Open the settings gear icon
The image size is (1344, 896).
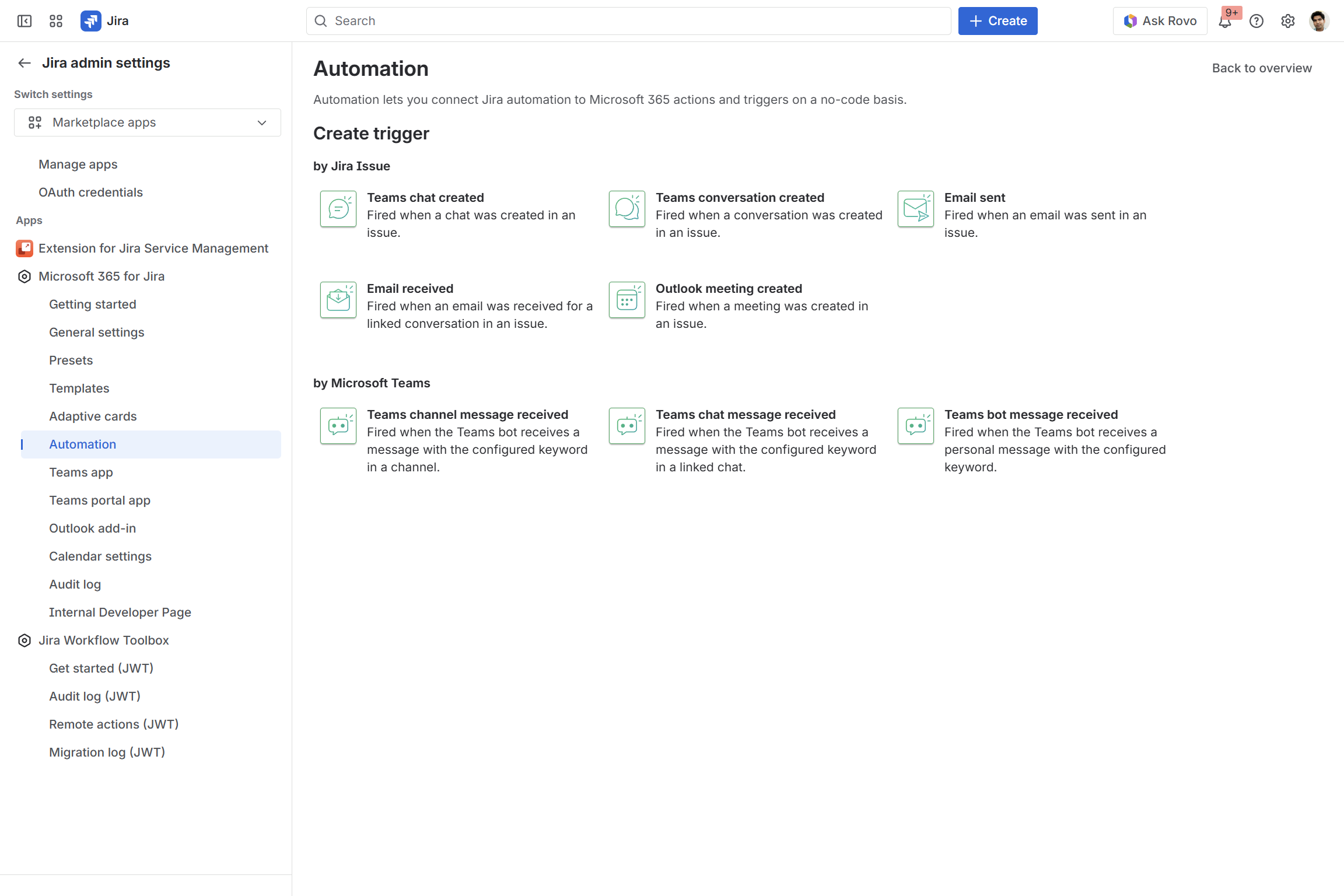coord(1288,21)
